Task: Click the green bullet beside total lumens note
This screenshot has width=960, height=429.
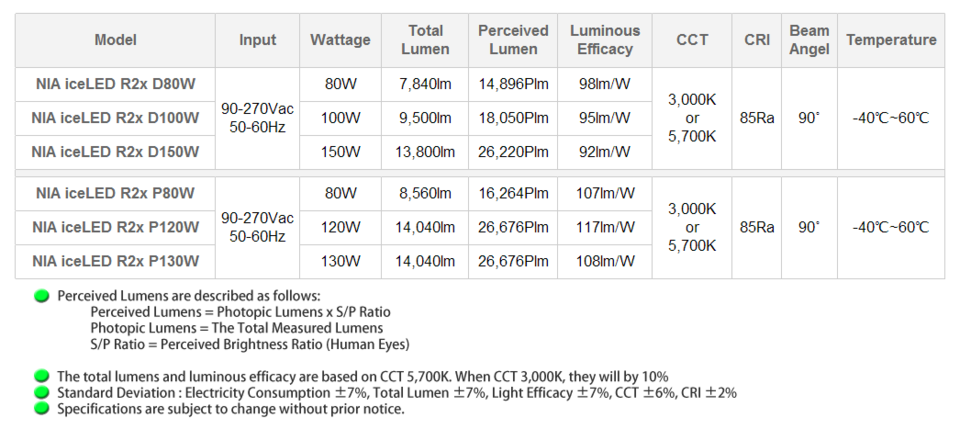Action: click(42, 376)
